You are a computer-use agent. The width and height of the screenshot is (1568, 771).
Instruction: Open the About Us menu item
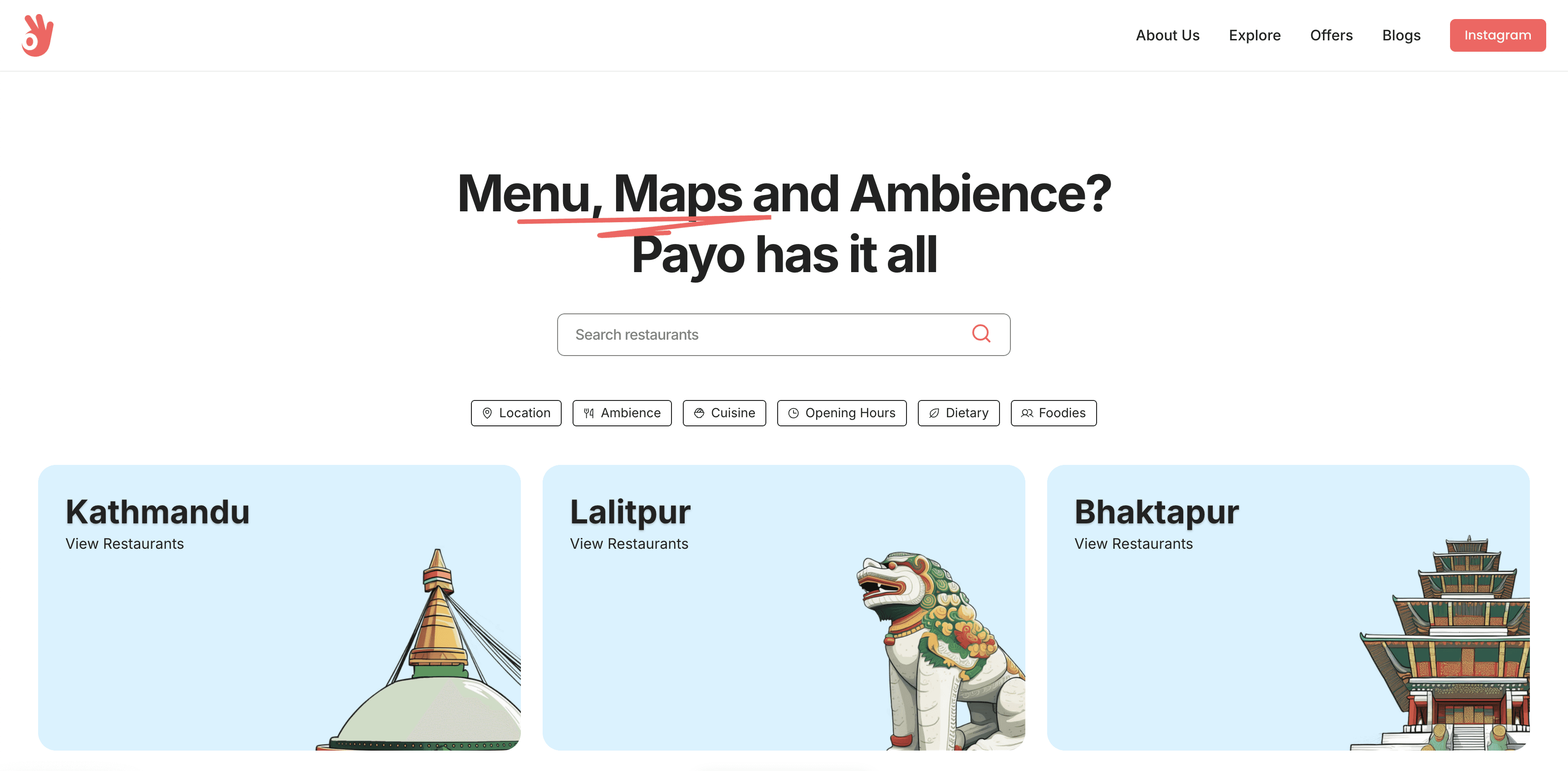tap(1167, 35)
